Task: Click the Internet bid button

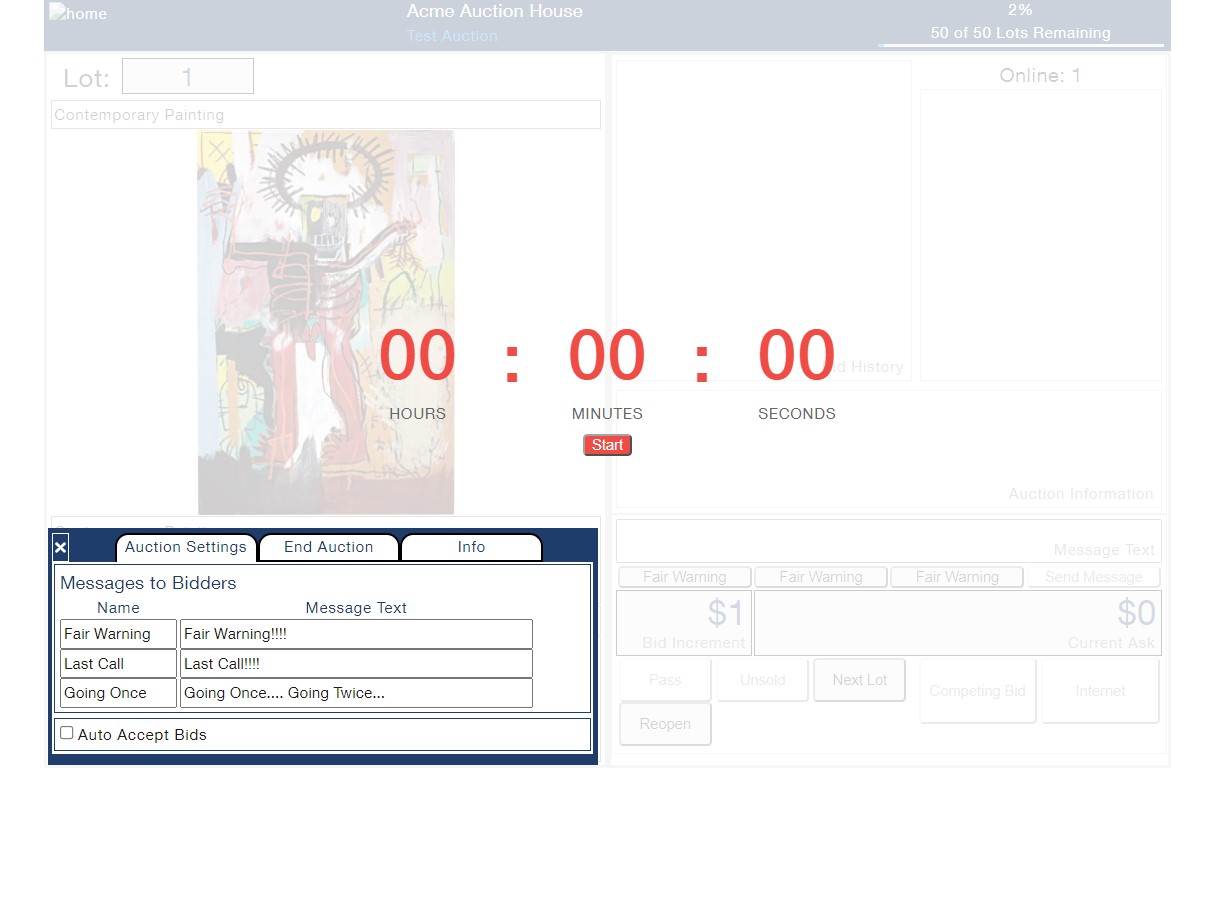Action: pos(1100,691)
